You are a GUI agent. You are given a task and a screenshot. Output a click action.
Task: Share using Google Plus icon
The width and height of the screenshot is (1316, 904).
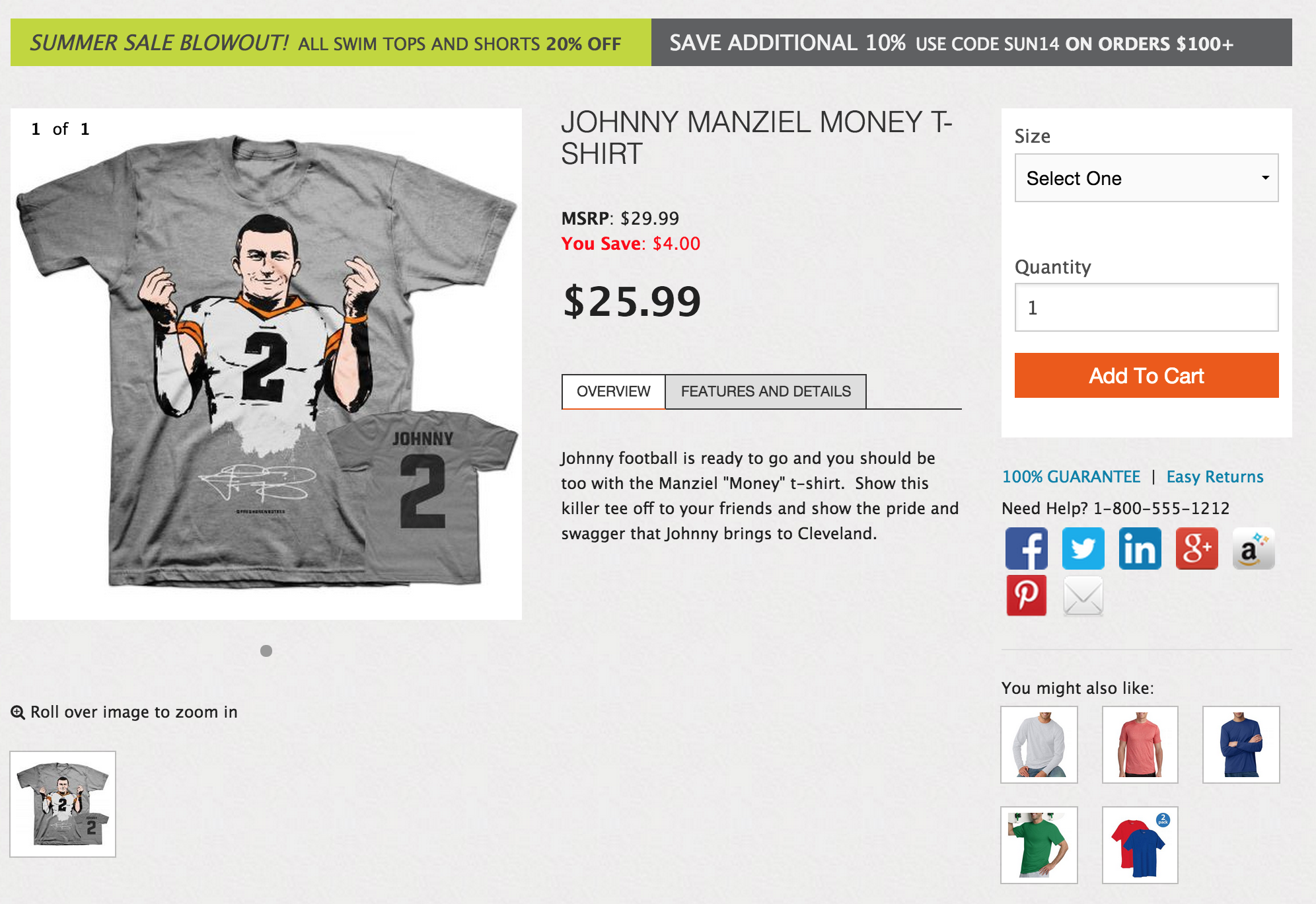[1196, 548]
